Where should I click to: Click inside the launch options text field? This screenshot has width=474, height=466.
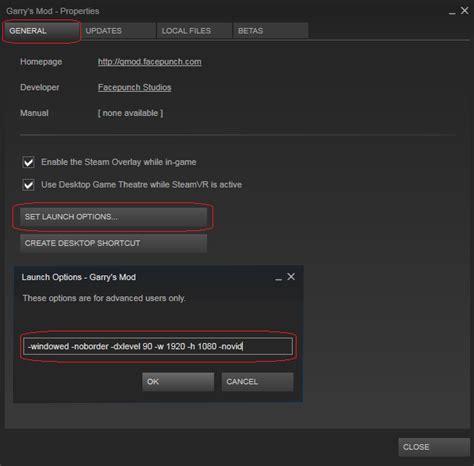tap(158, 346)
